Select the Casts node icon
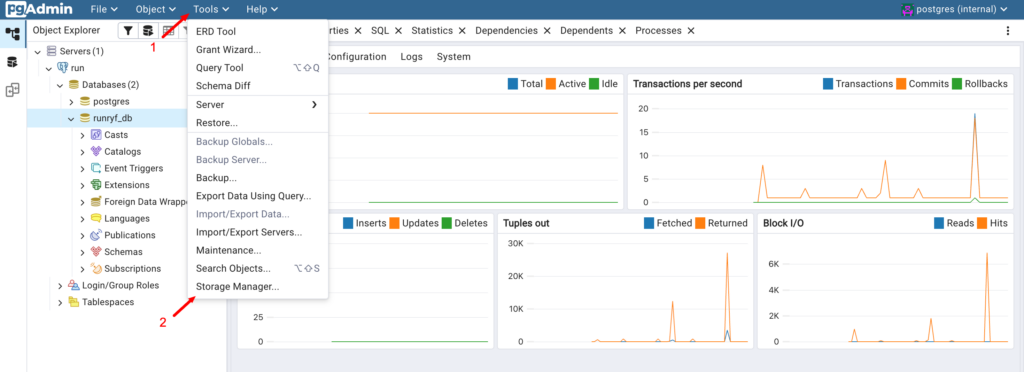Image resolution: width=1024 pixels, height=372 pixels. pos(96,135)
